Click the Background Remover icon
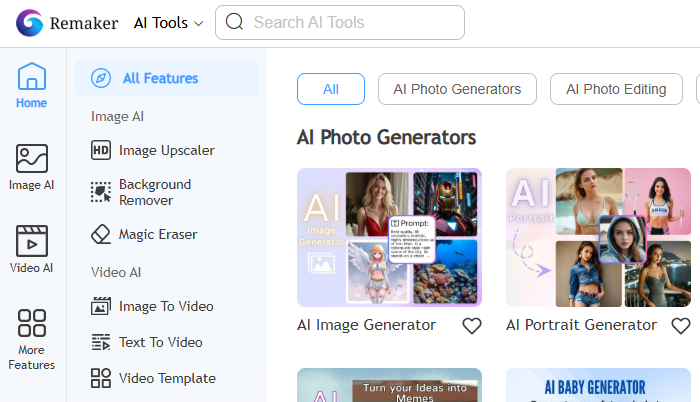Viewport: 700px width, 402px height. 101,192
